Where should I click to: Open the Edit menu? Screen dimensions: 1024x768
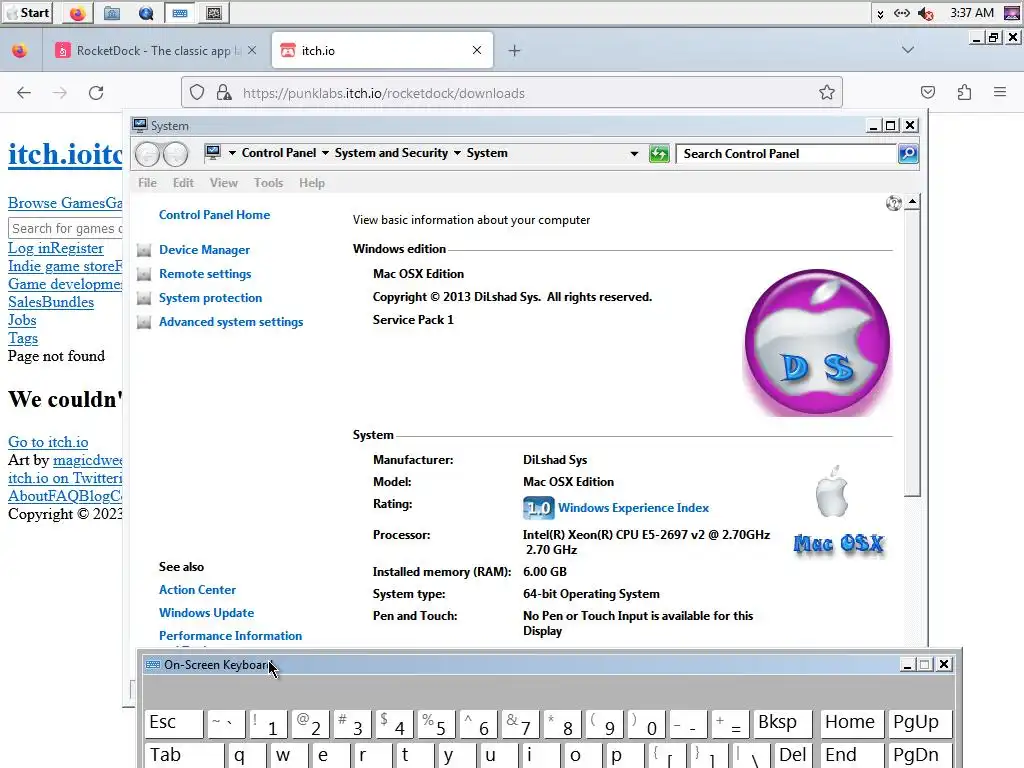184,183
